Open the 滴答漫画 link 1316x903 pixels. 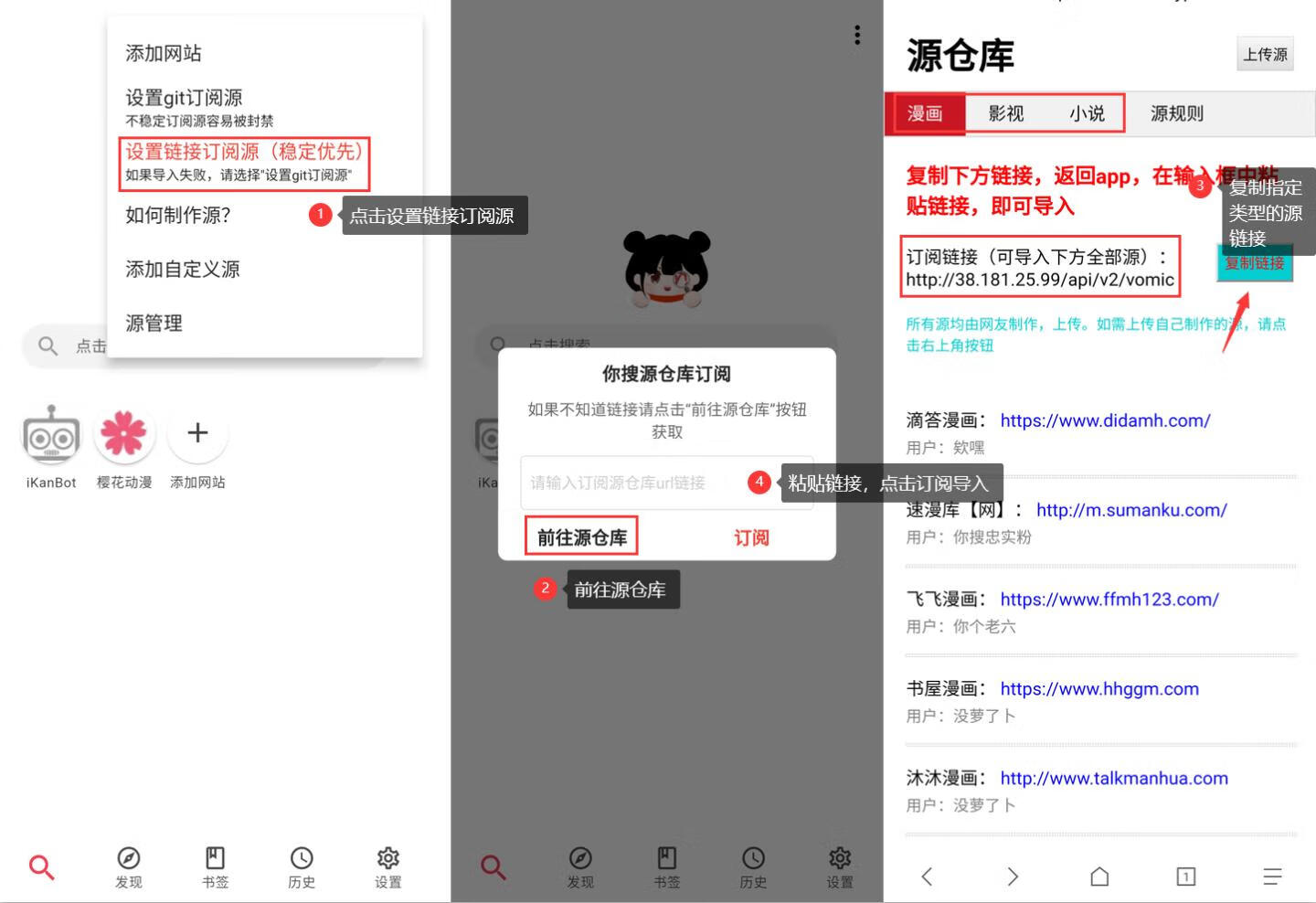tap(1106, 420)
